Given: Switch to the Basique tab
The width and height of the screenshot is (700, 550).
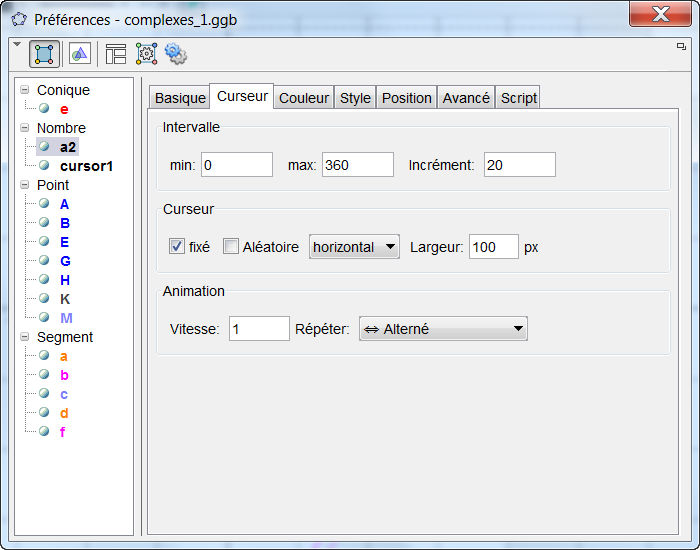Looking at the screenshot, I should (180, 97).
